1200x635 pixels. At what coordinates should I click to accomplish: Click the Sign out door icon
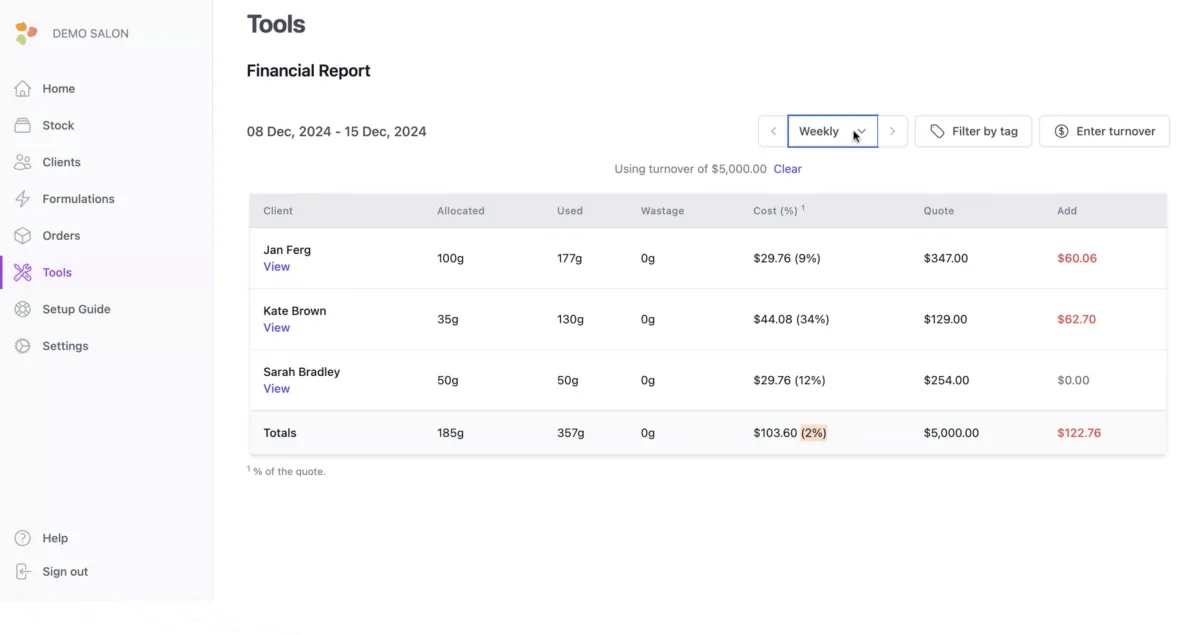click(23, 572)
